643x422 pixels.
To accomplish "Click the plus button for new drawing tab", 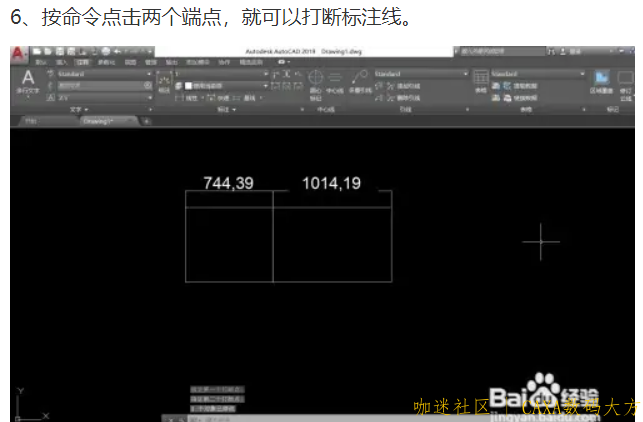I will 146,121.
